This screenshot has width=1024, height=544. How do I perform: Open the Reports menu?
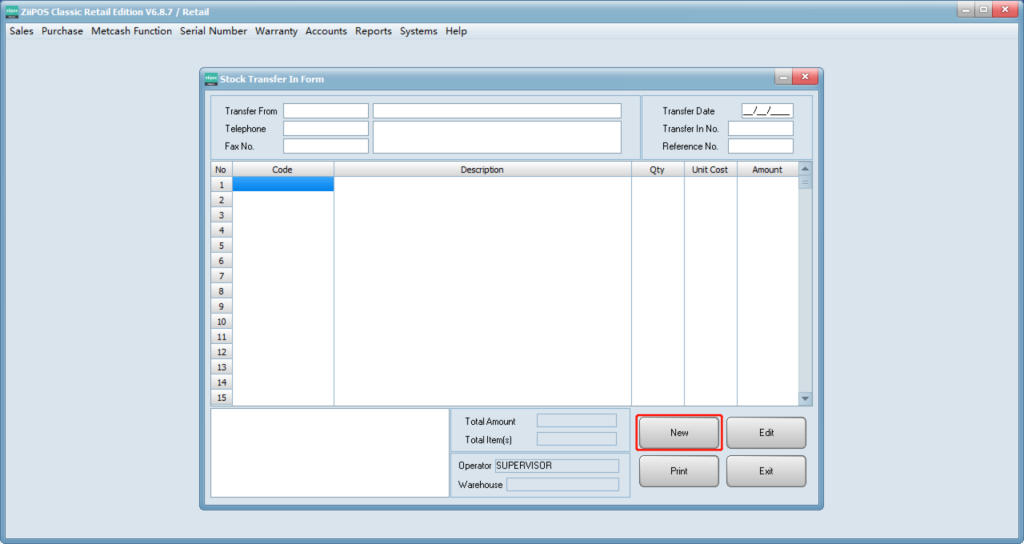pos(373,31)
